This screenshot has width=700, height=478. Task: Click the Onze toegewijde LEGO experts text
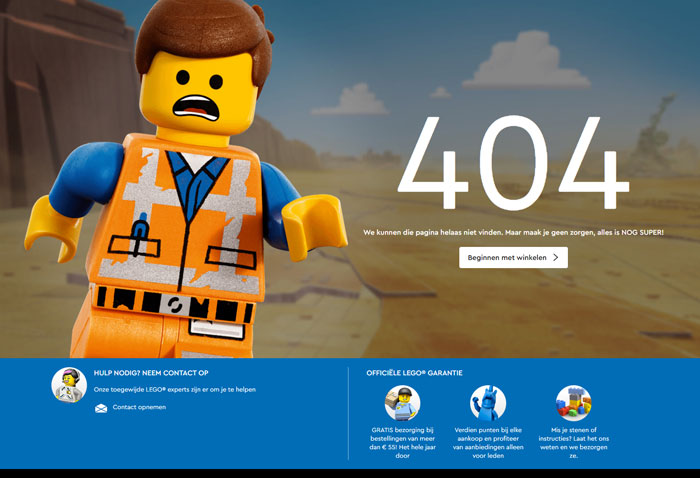pos(175,390)
